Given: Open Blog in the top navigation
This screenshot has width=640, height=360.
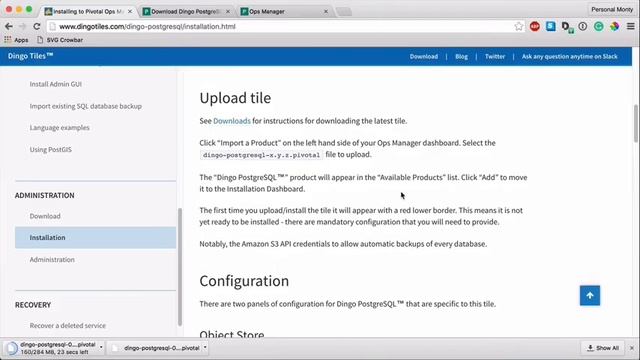Looking at the screenshot, I should [461, 57].
